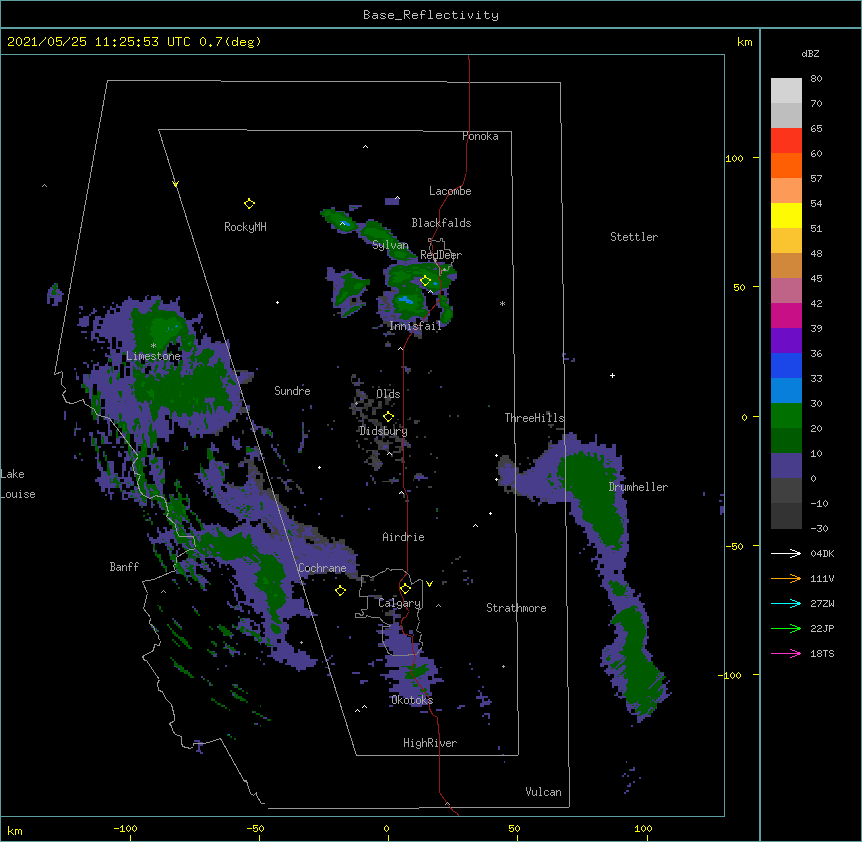Pick the red 65 dBZ legend swatch
Viewport: 862px width, 842px height.
click(x=786, y=141)
